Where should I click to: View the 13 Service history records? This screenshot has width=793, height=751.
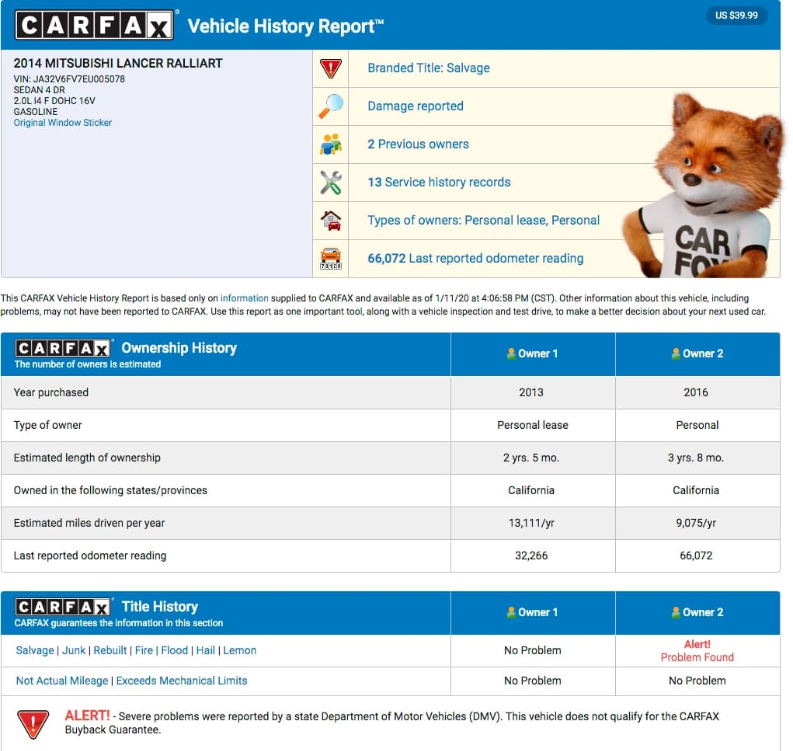[439, 182]
